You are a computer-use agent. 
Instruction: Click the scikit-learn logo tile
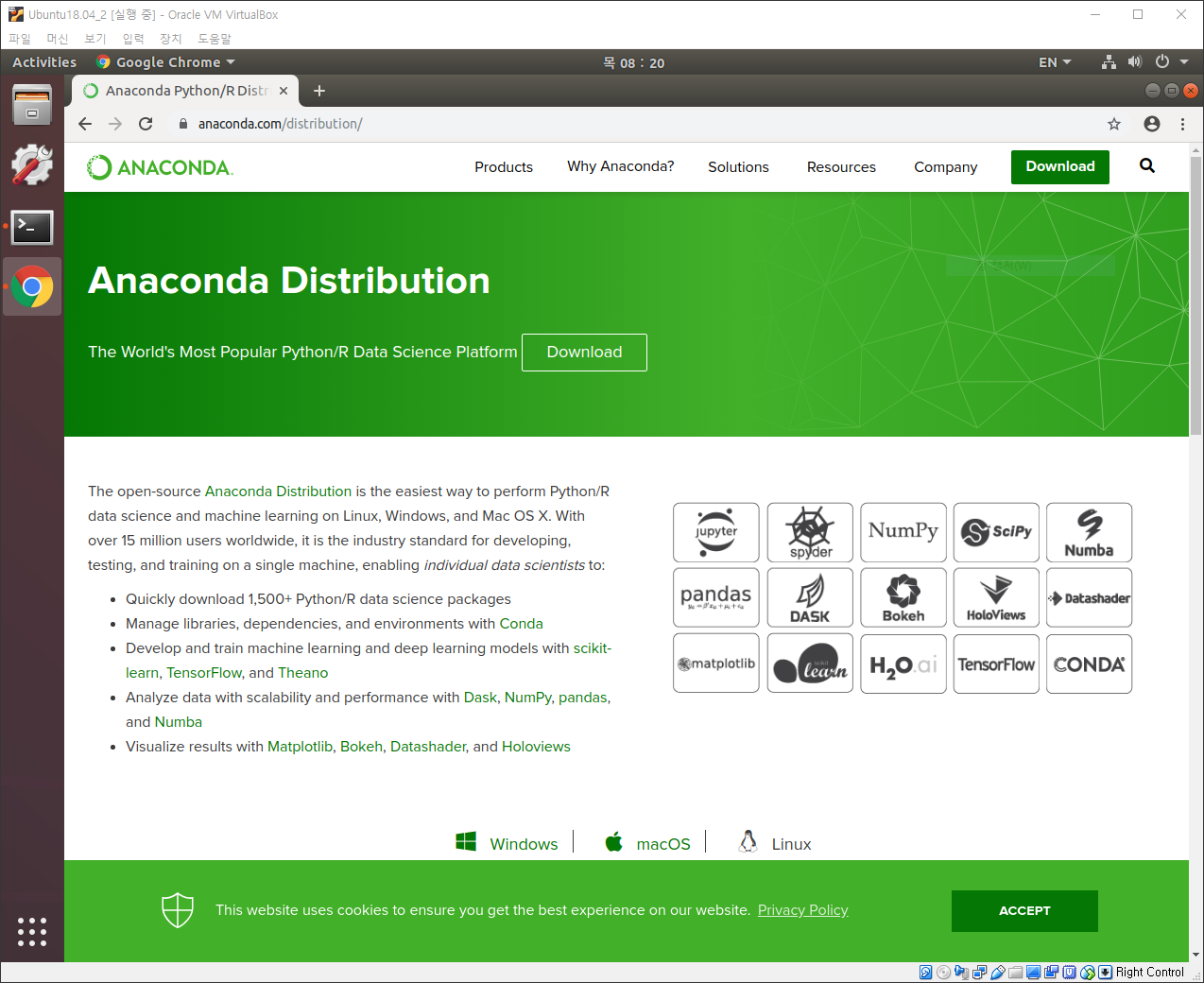(810, 664)
